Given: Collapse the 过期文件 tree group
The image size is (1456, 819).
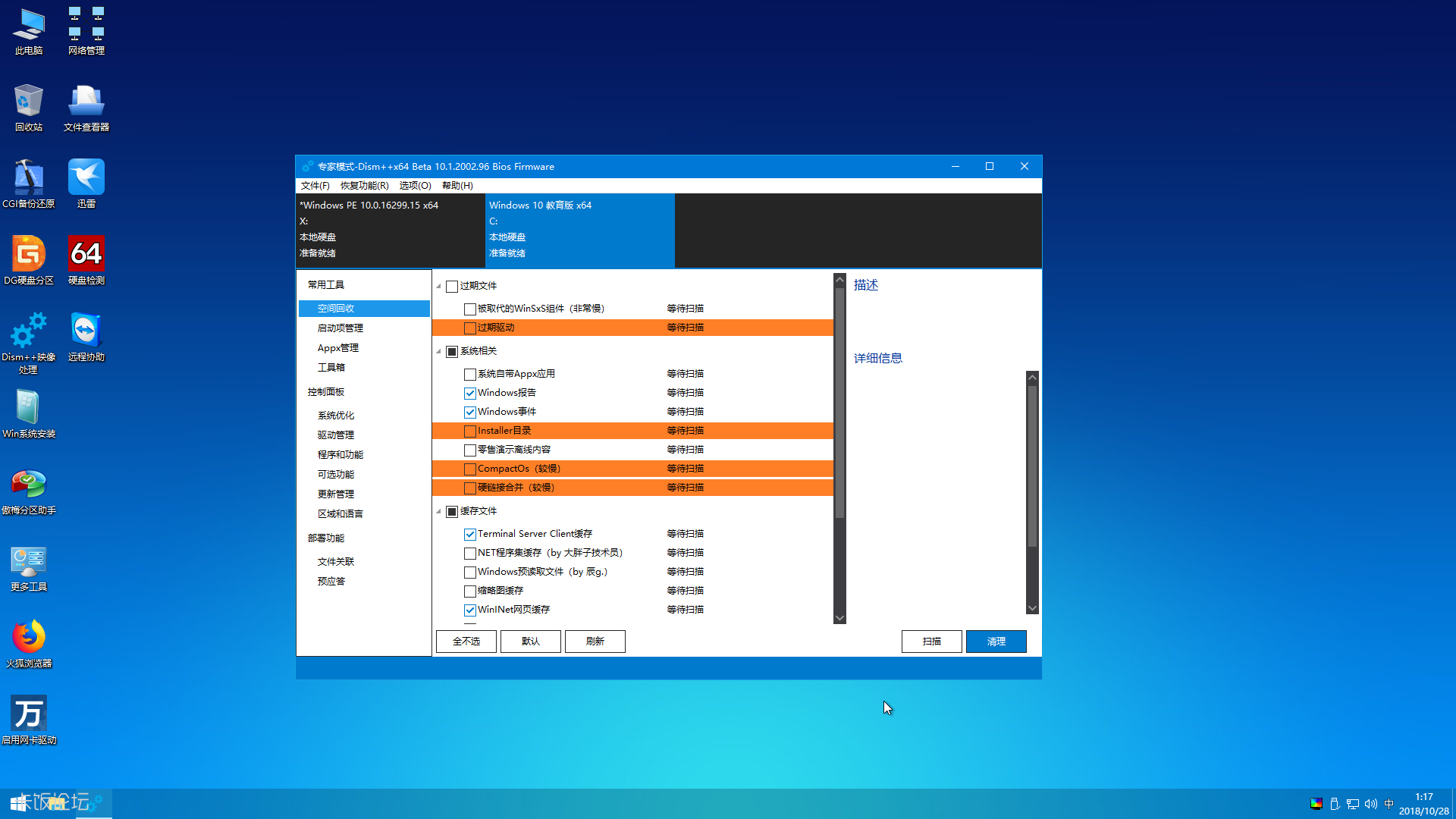Looking at the screenshot, I should pos(438,287).
